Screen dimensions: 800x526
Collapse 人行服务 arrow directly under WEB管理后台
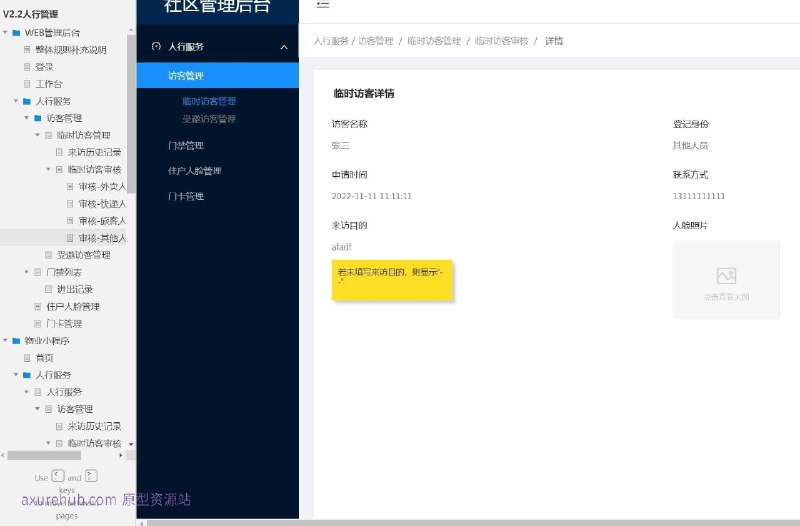[16, 101]
